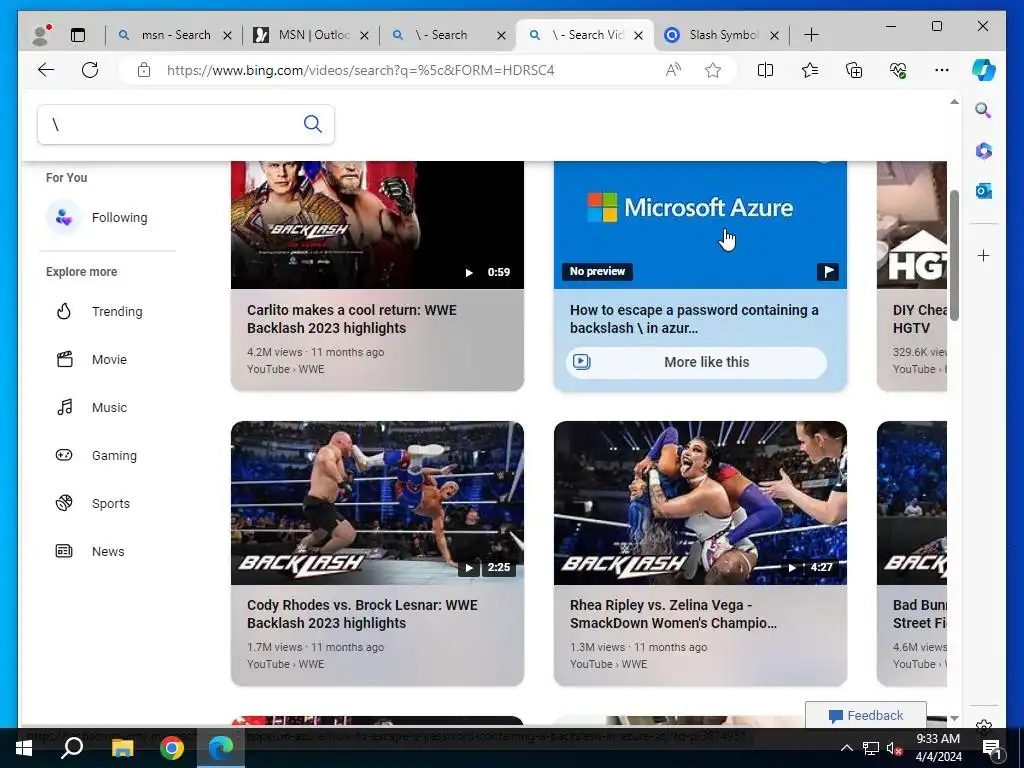1024x768 pixels.
Task: Open Settings and more ellipsis menu
Action: 942,70
